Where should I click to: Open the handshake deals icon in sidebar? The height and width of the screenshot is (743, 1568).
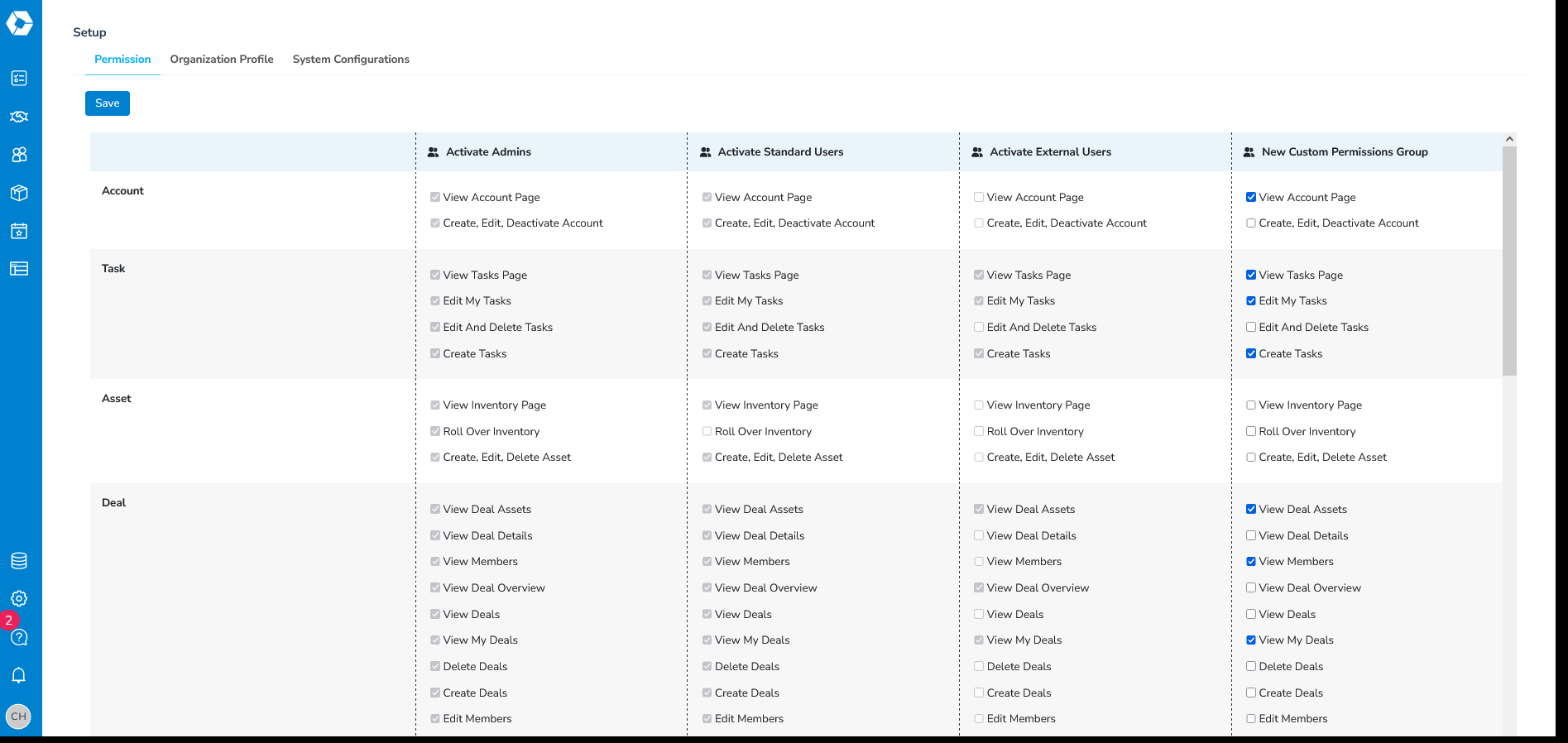[19, 117]
